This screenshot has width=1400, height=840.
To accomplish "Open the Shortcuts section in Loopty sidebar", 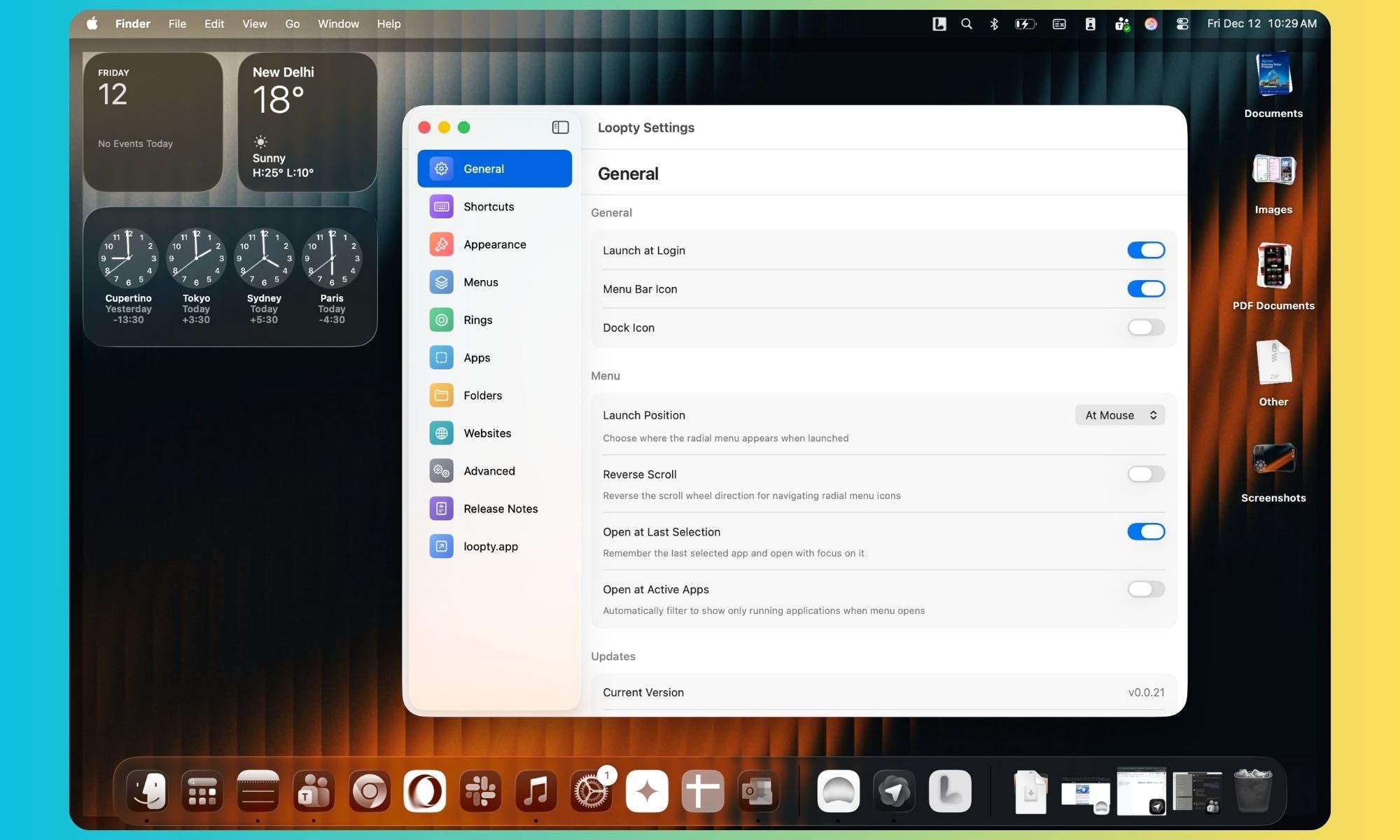I will [488, 206].
